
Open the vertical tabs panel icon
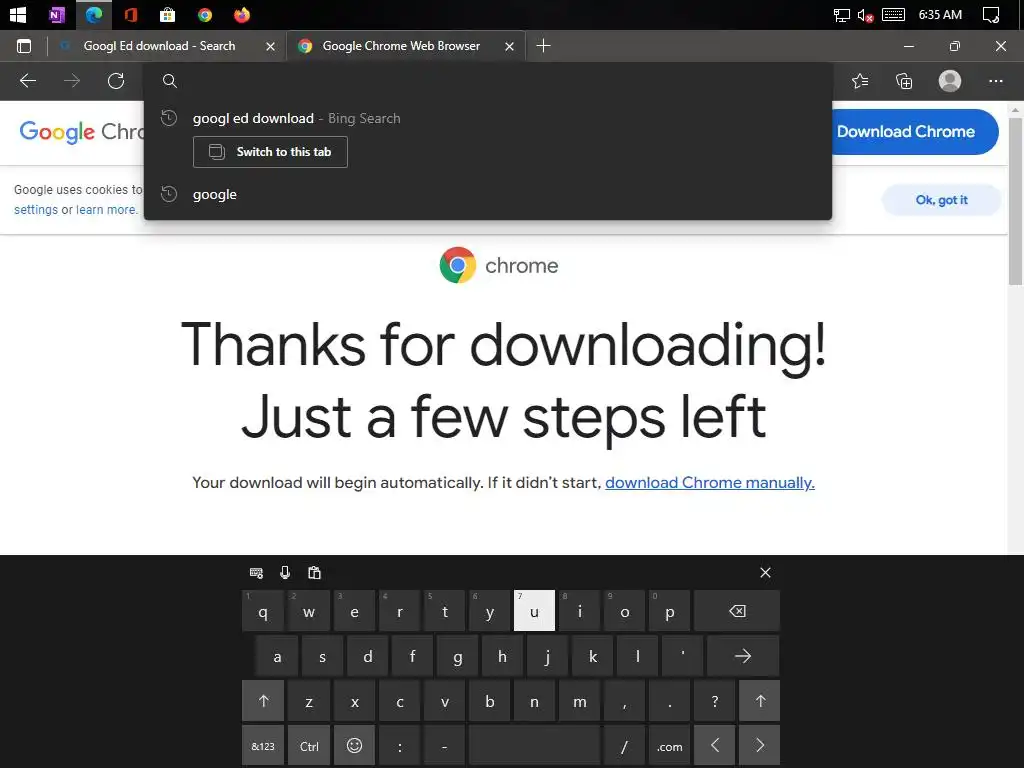click(x=24, y=46)
